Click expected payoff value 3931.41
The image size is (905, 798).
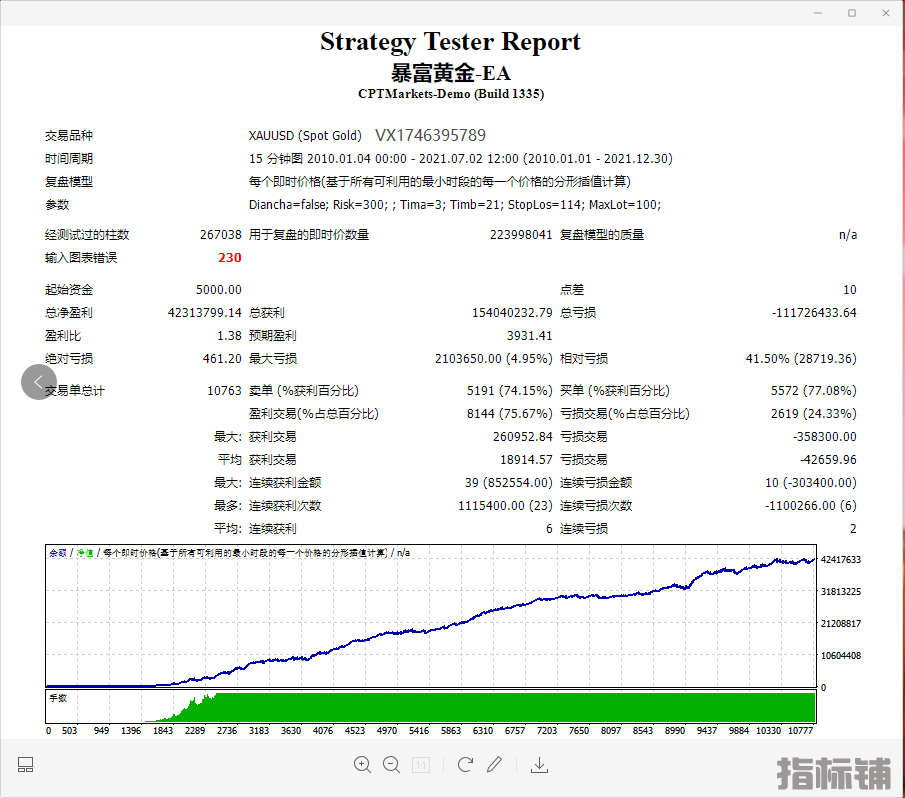pos(529,336)
